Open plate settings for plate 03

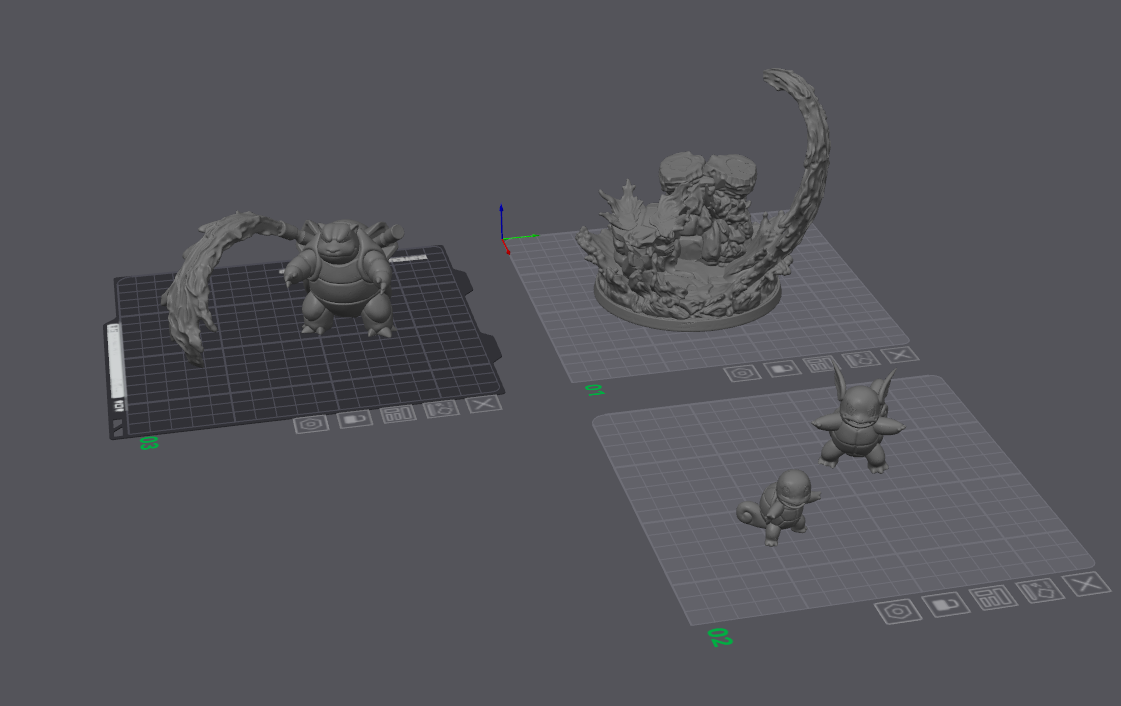tap(311, 424)
